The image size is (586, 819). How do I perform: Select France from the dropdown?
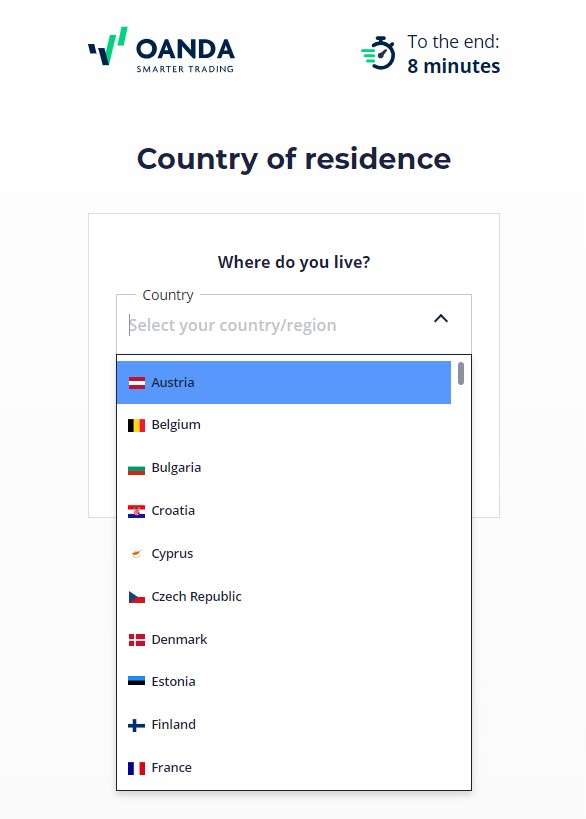coord(284,768)
